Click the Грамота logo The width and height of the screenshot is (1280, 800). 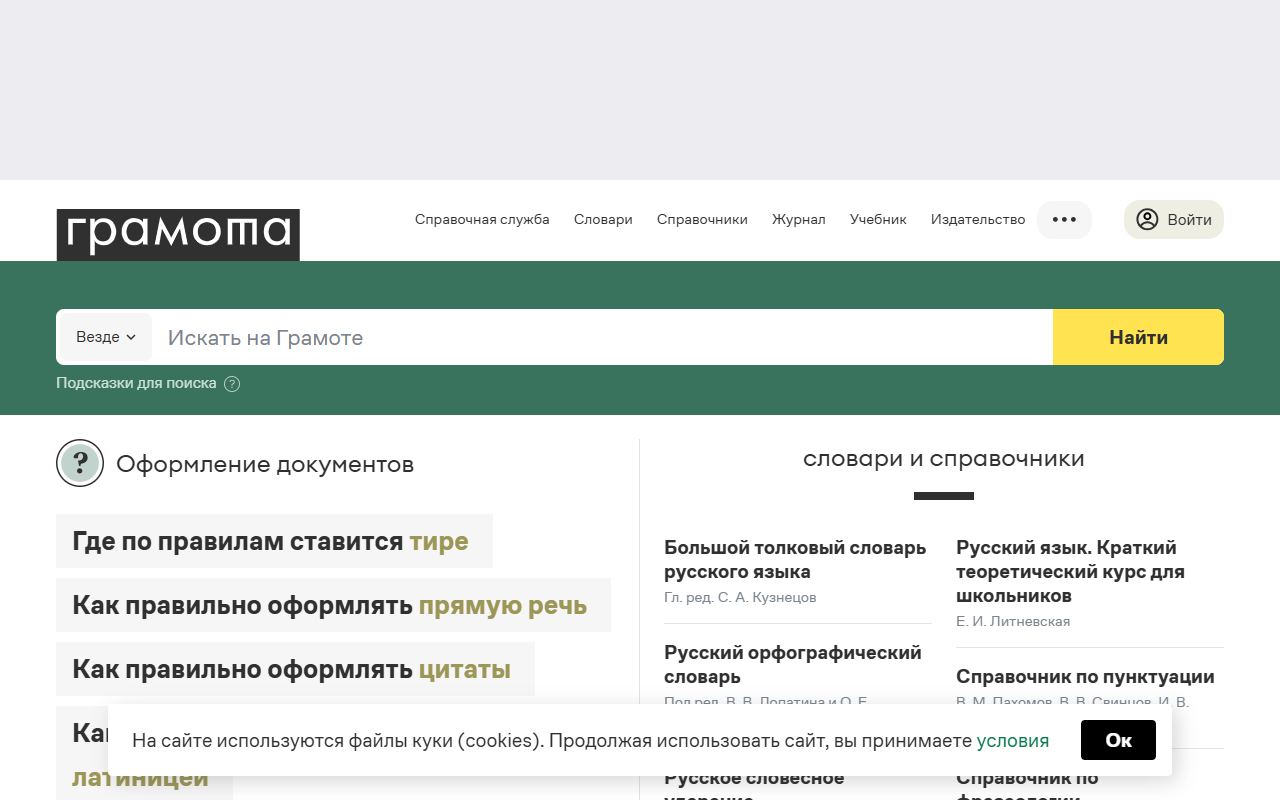pos(178,234)
